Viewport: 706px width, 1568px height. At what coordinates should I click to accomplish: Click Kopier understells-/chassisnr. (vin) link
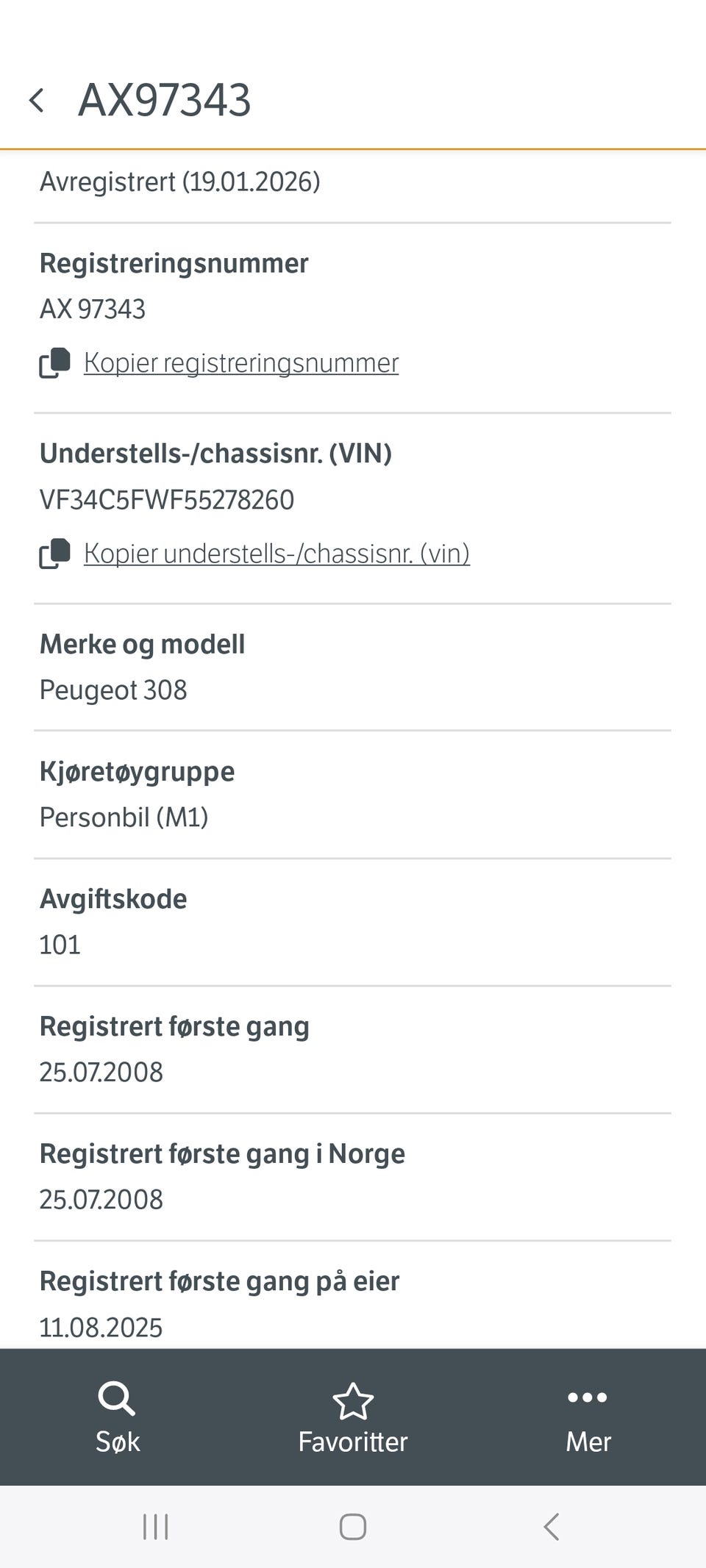277,554
